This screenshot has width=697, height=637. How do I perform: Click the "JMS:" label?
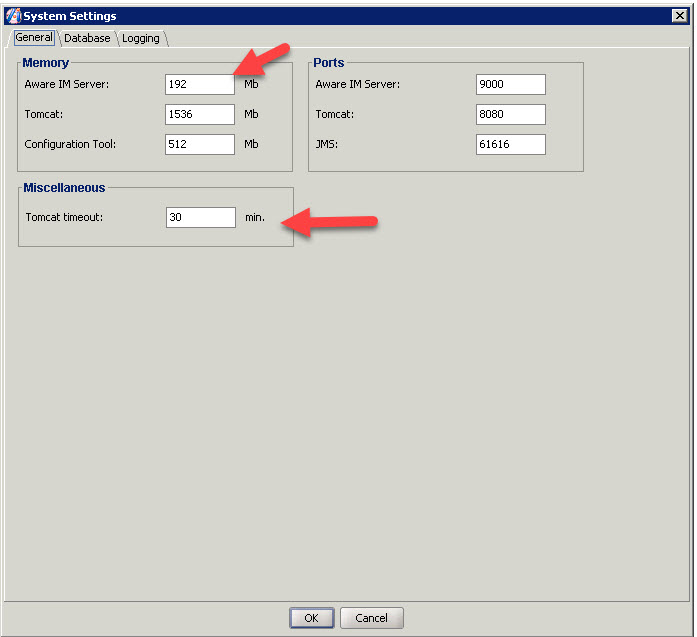[327, 144]
